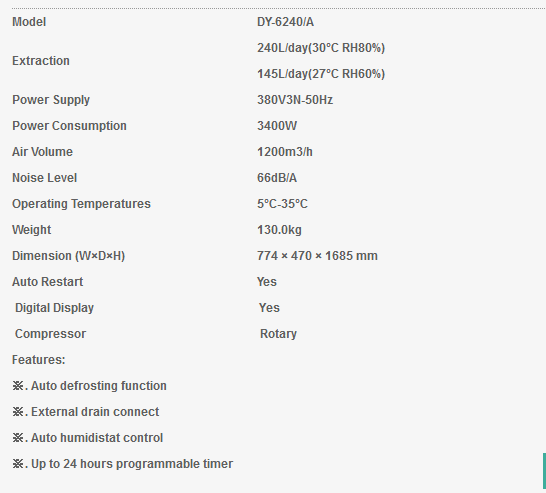Viewport: 546px width, 493px height.
Task: Click the 66dB/A noise level value
Action: pyautogui.click(x=277, y=178)
